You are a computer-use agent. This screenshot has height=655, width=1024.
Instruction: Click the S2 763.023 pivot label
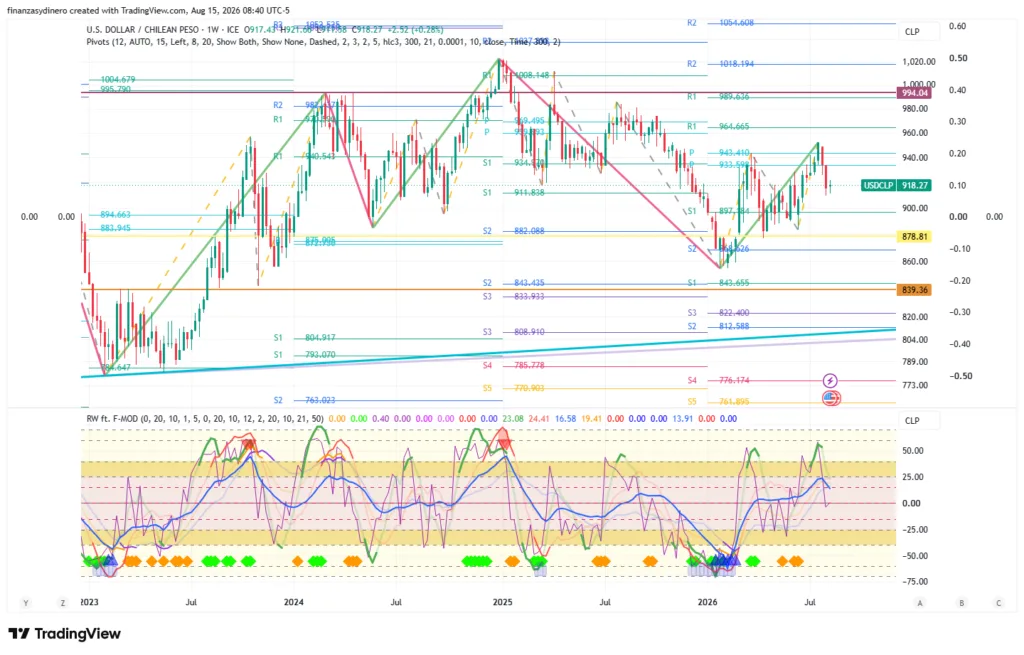tap(304, 400)
